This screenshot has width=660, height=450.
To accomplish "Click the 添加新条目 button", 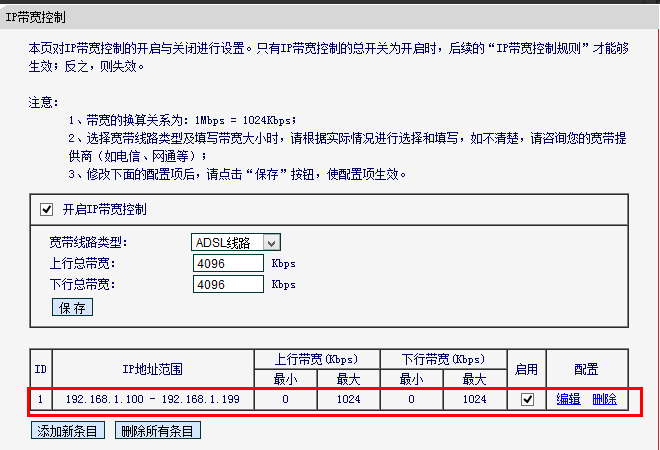I will coord(68,431).
